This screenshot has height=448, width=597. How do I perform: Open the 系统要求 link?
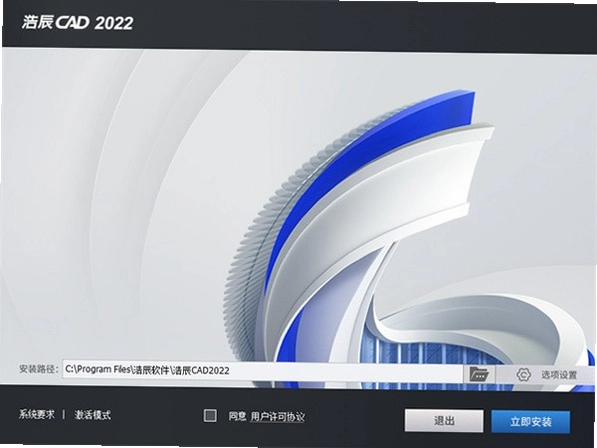tap(37, 414)
